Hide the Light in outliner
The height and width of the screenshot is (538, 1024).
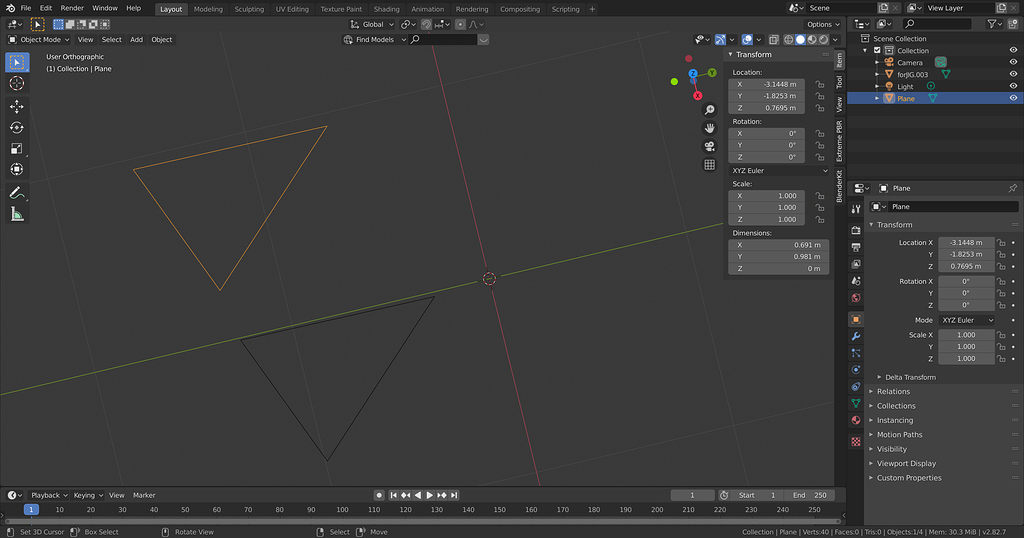1013,86
